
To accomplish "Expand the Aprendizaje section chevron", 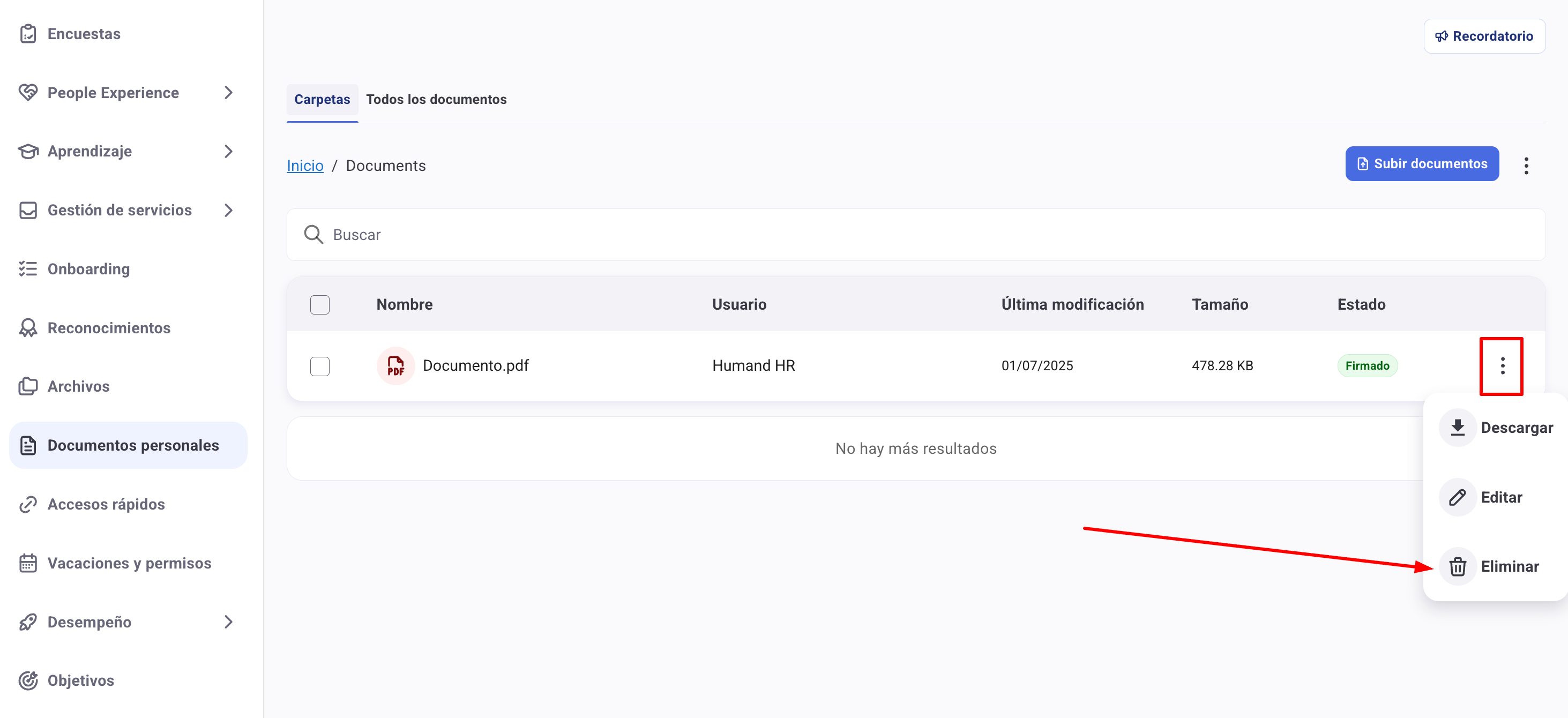I will 228,152.
